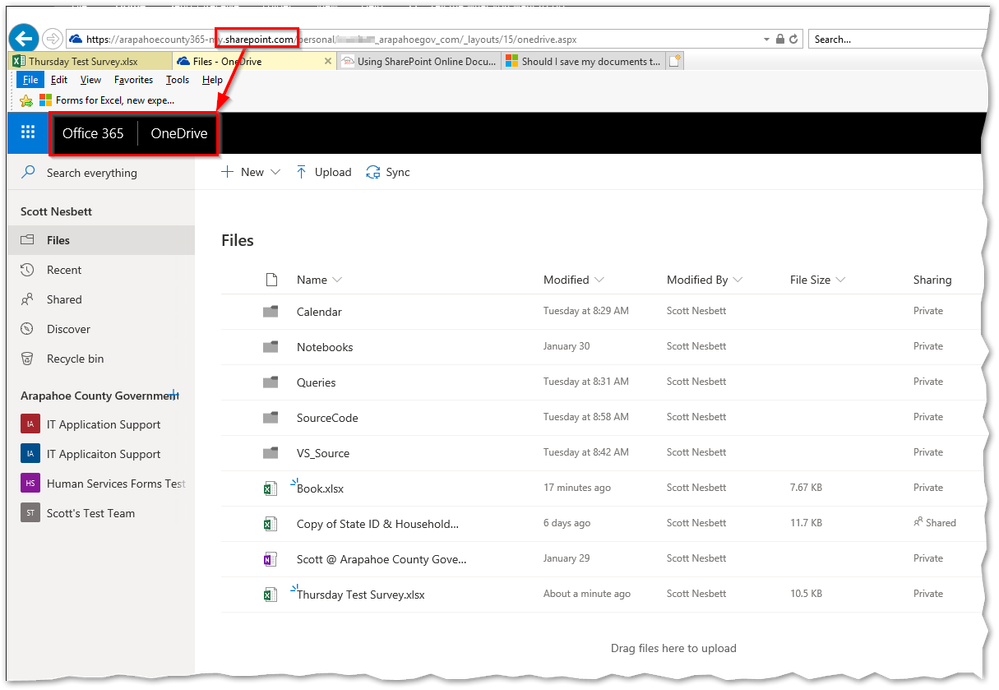Click the Sharing column header
The height and width of the screenshot is (690, 999).
click(932, 280)
